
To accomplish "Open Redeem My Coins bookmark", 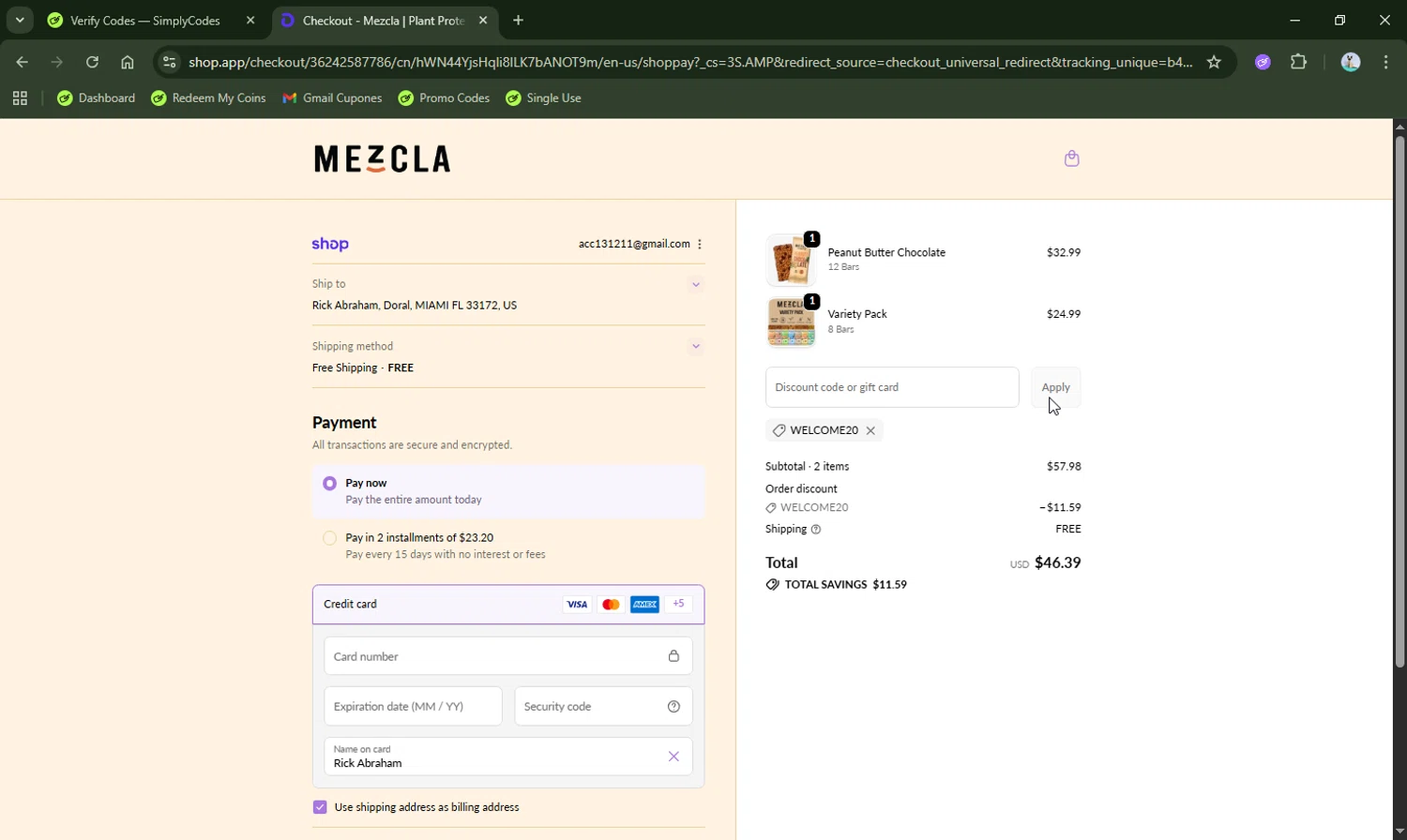I will coord(208,98).
